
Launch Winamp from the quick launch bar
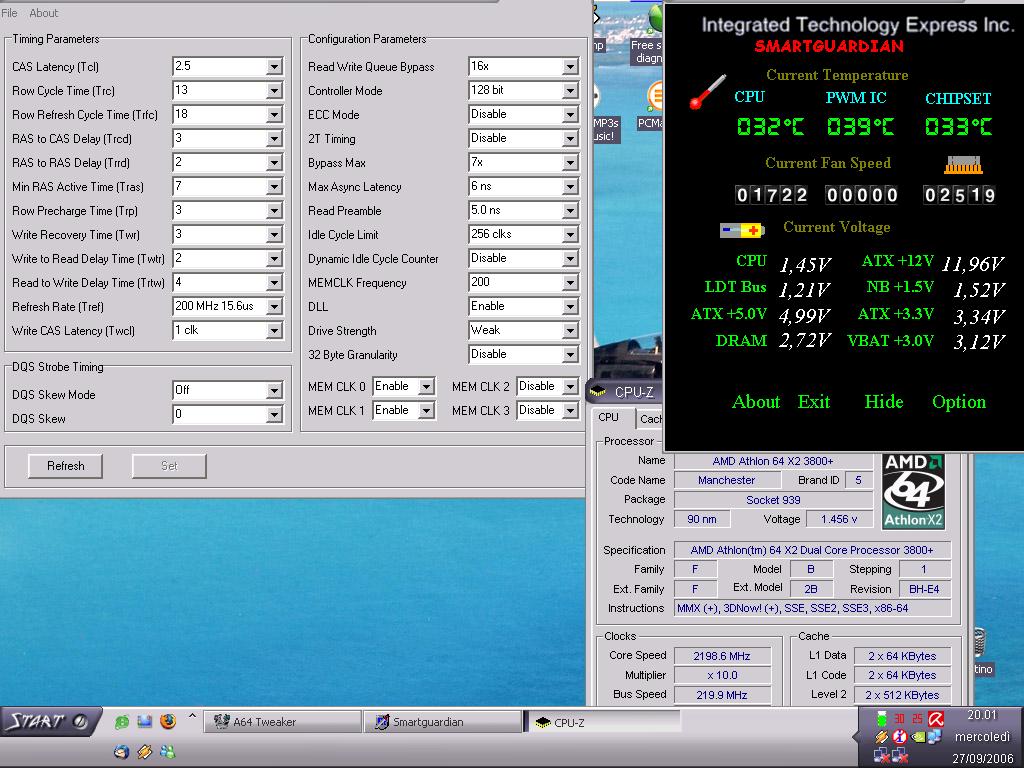coord(145,752)
